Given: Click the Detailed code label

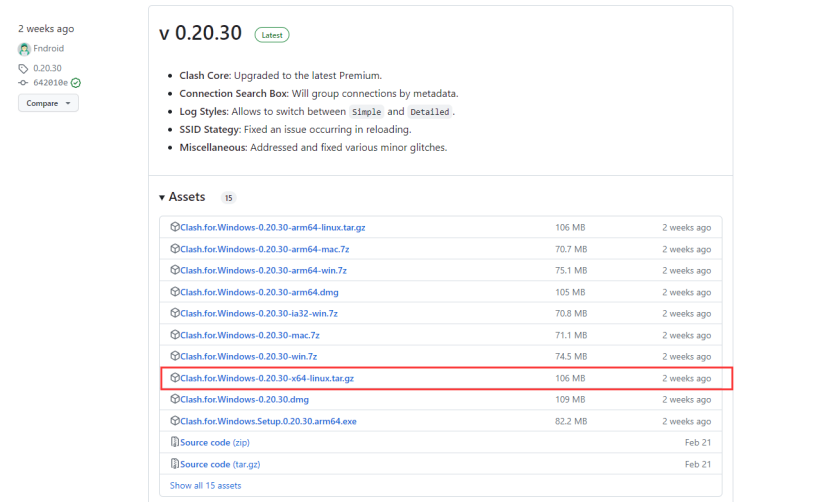Looking at the screenshot, I should coord(430,112).
